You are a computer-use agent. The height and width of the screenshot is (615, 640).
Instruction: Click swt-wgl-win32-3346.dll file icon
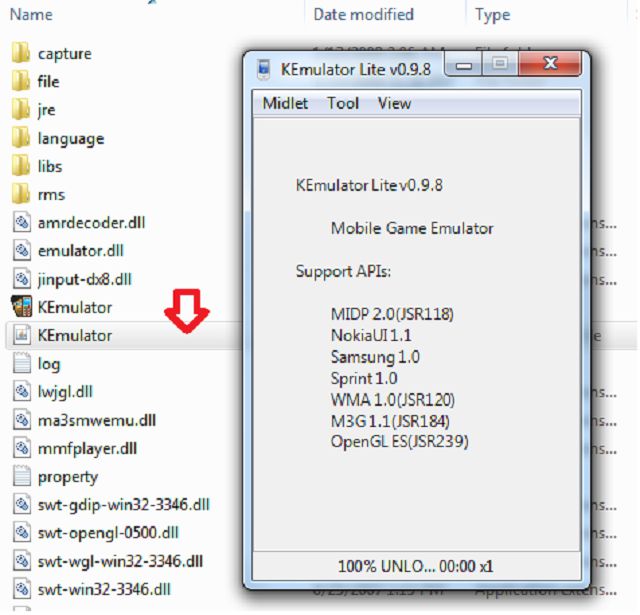[x=22, y=561]
